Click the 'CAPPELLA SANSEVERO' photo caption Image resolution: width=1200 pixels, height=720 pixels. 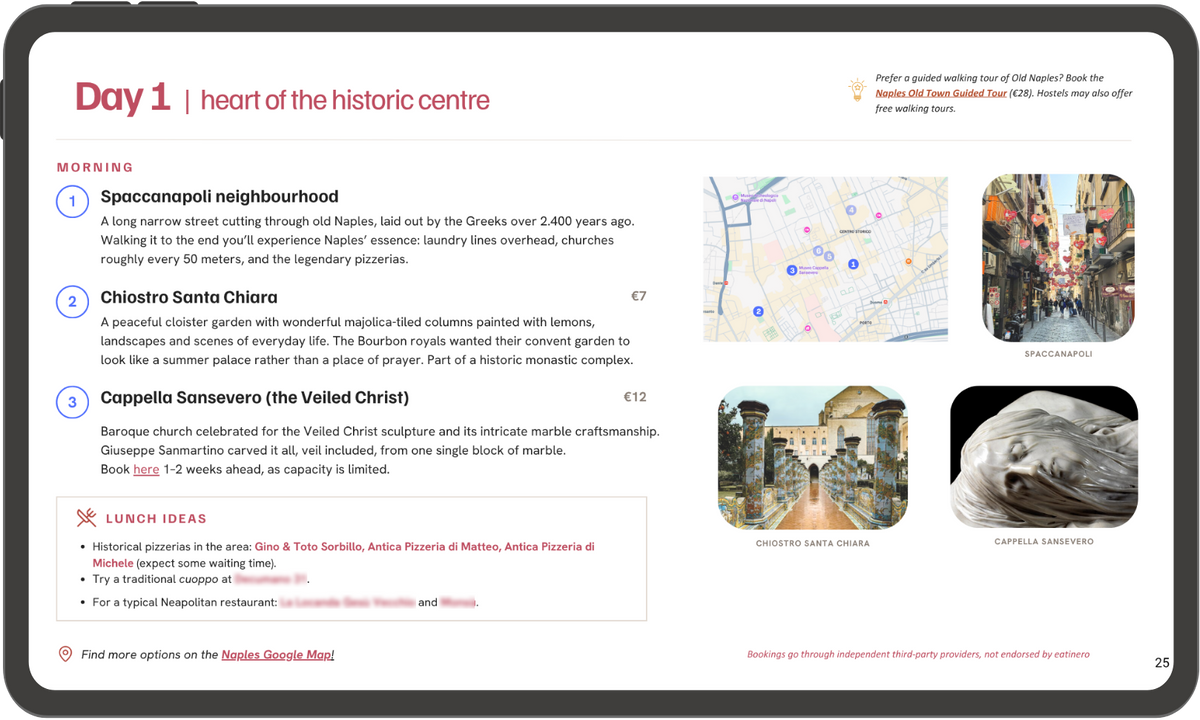tap(1044, 541)
